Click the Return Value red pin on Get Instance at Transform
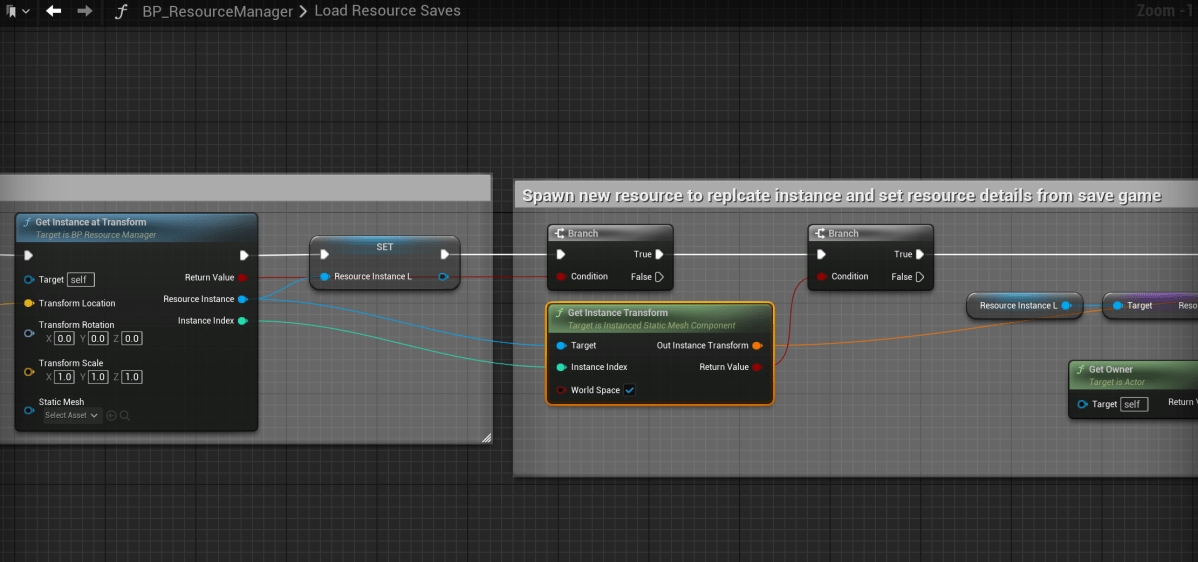 click(243, 277)
